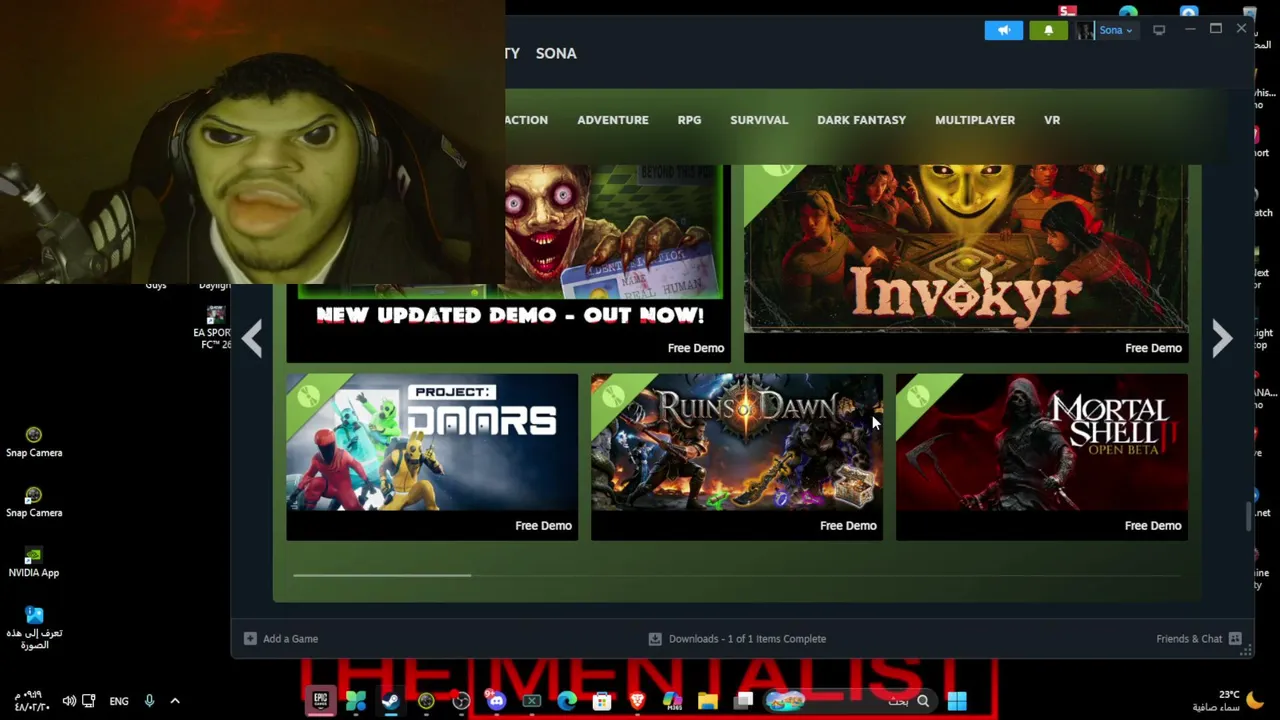Select the DARK FANTASY category tab
Viewport: 1280px width, 720px height.
(862, 120)
